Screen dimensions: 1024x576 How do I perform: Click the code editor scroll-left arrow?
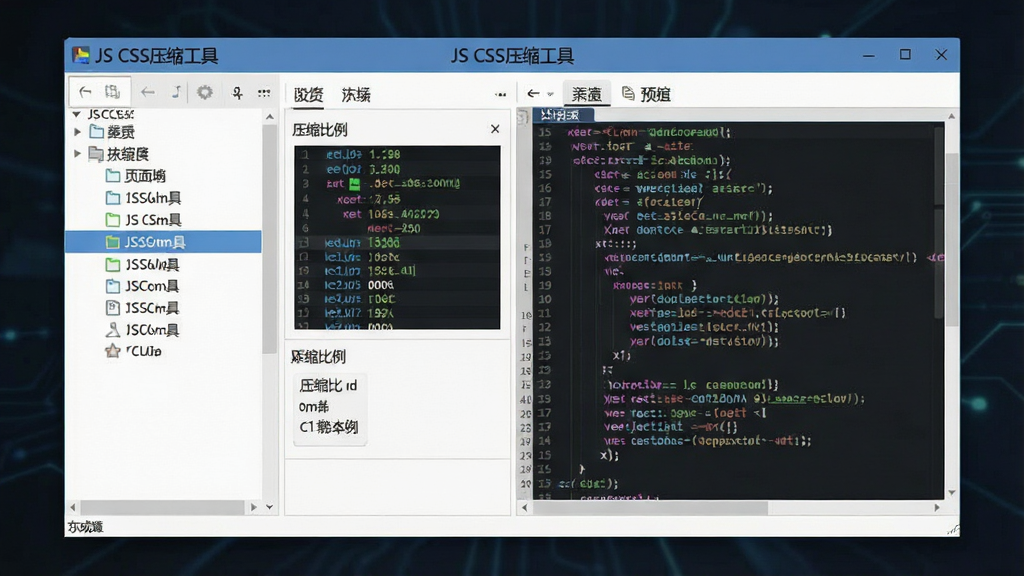524,507
